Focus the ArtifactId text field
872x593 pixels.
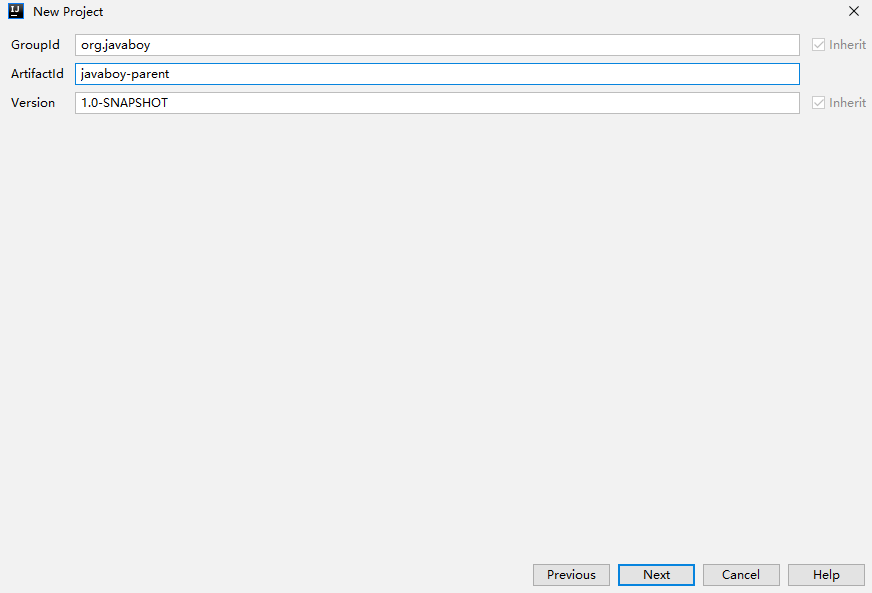tap(437, 74)
